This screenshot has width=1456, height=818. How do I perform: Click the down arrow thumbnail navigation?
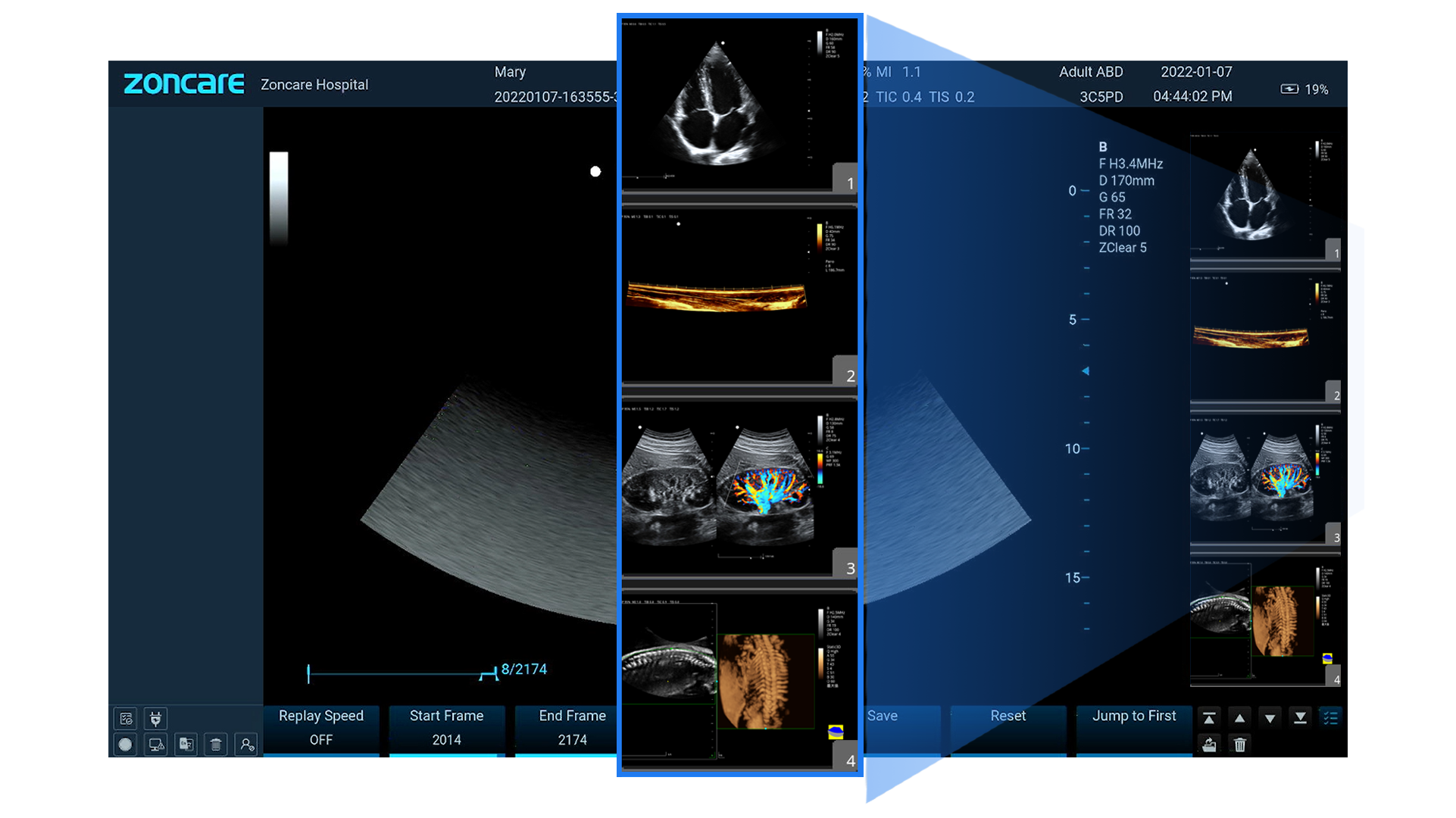(x=1270, y=717)
